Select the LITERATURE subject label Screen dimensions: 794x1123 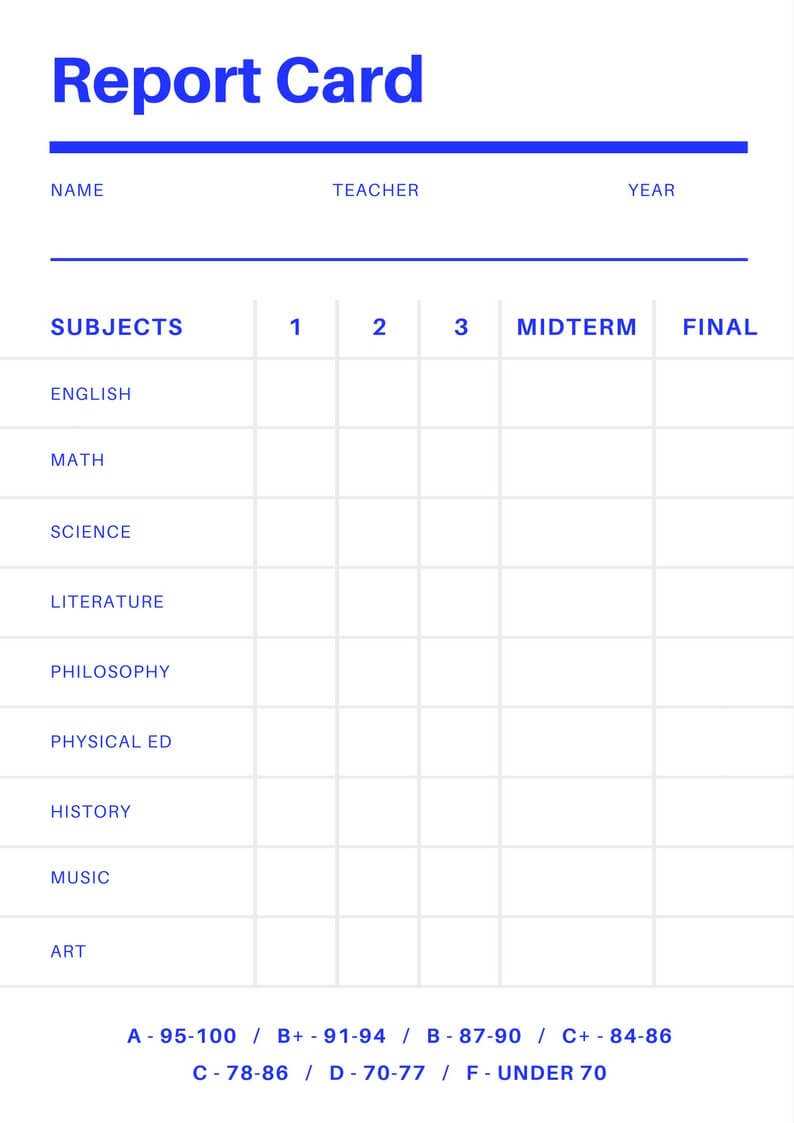(107, 602)
